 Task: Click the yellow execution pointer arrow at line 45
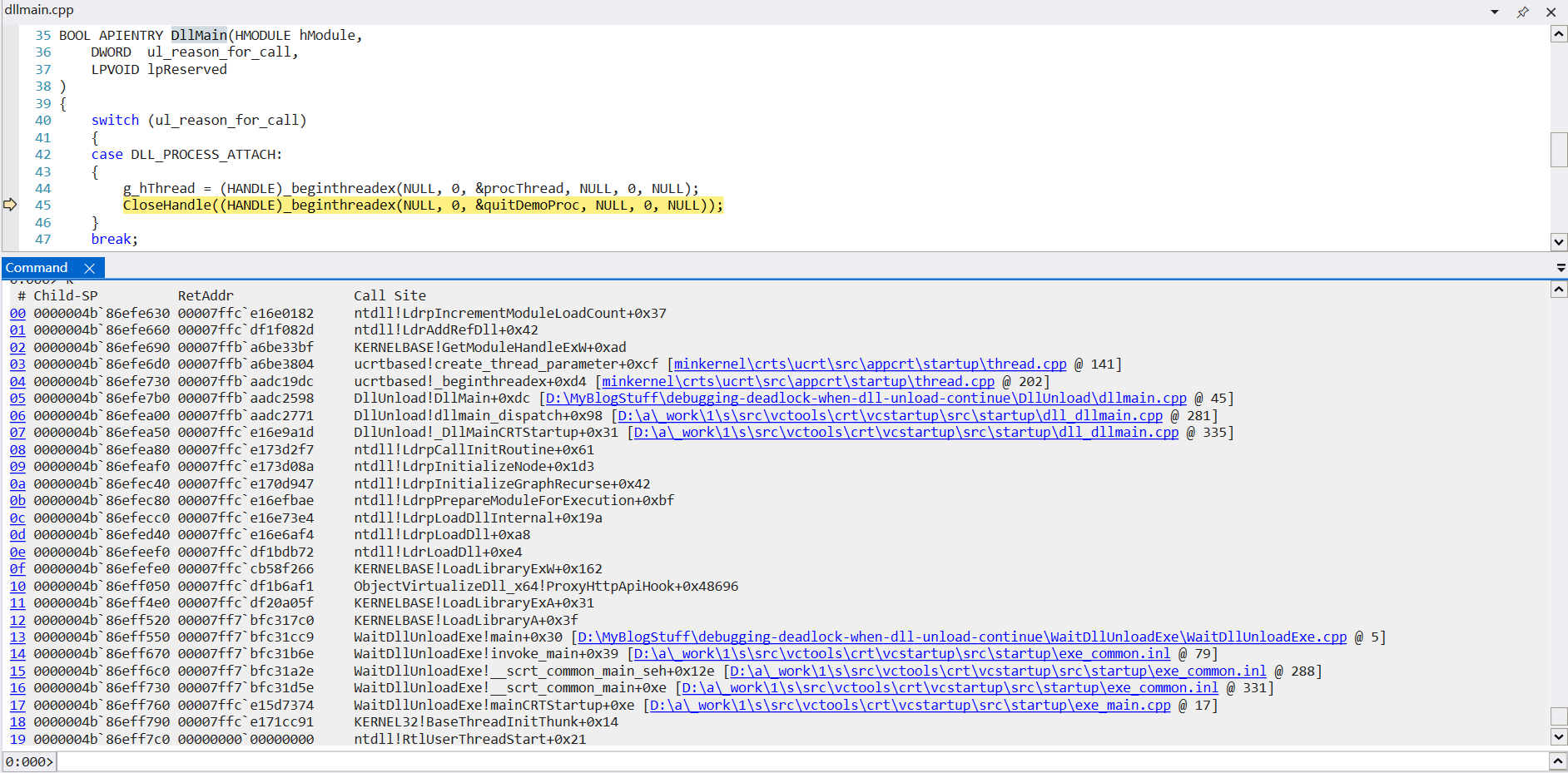[11, 204]
